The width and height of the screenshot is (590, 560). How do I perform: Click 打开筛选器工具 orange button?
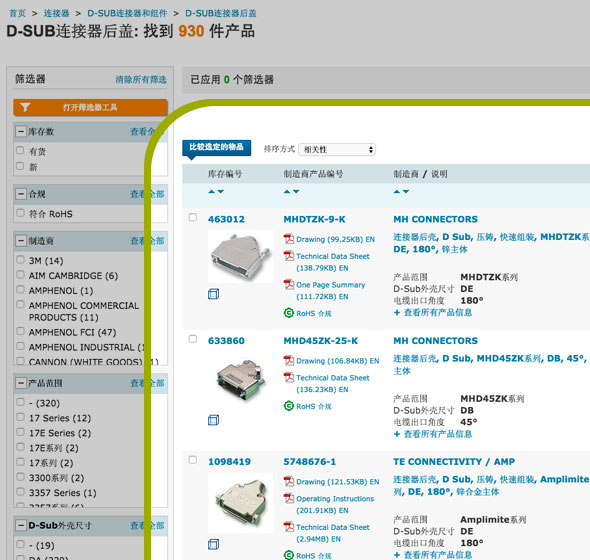(90, 107)
